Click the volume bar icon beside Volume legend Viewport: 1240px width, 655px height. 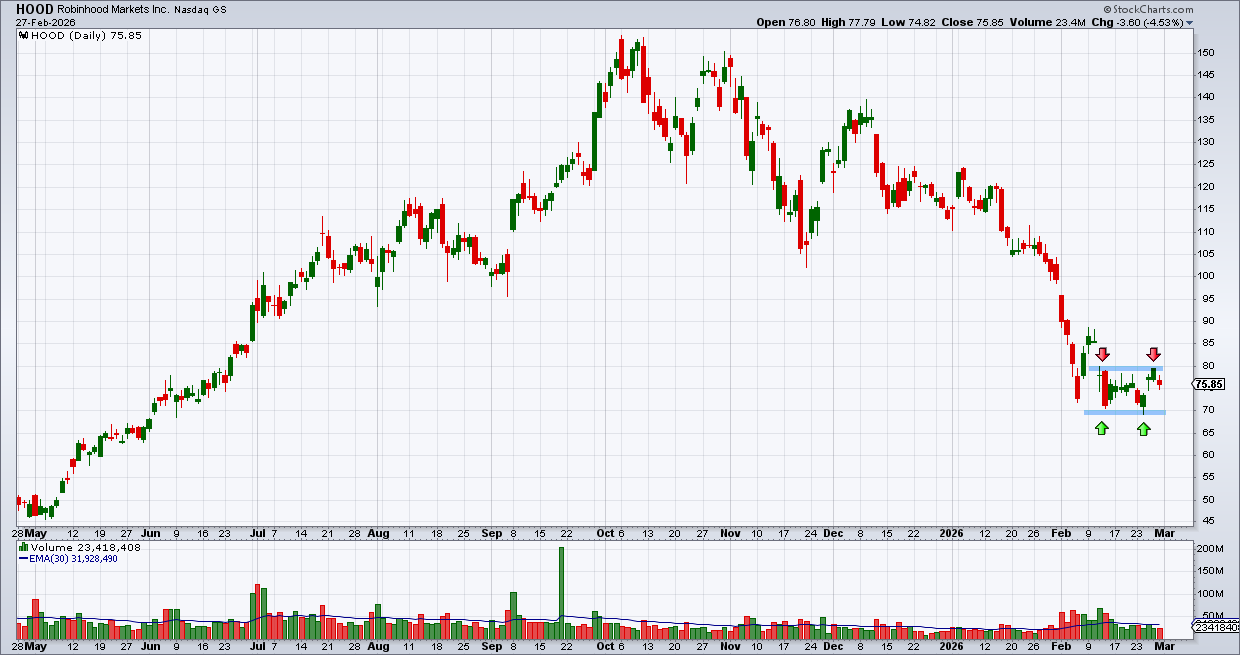click(x=24, y=548)
